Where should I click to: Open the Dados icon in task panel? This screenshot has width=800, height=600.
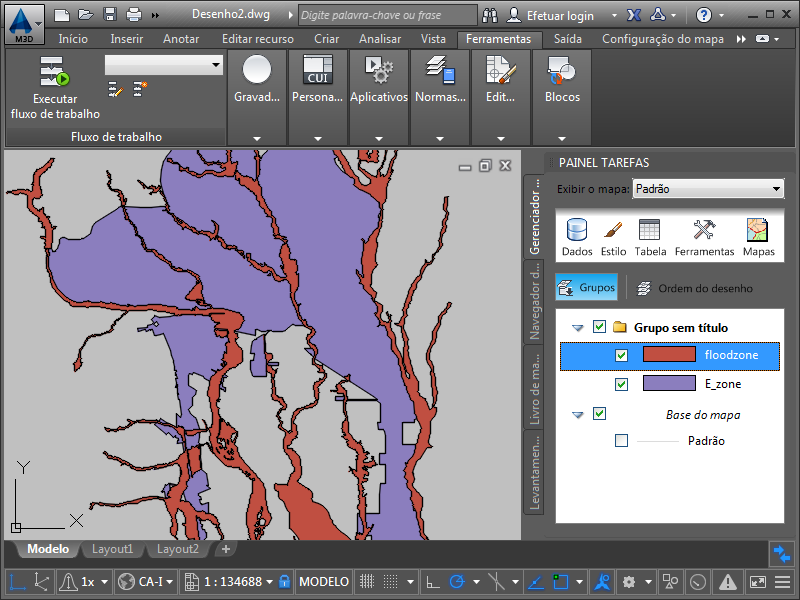click(577, 230)
